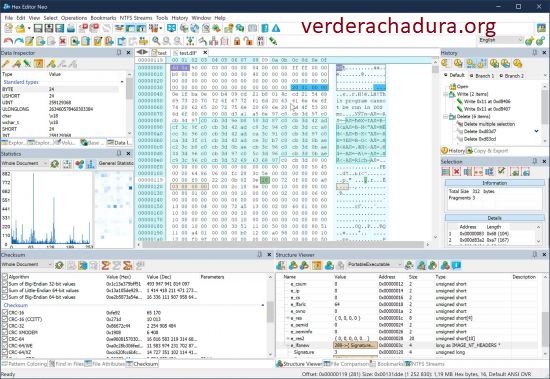Click the Save floppy disk icon

pos(38,28)
